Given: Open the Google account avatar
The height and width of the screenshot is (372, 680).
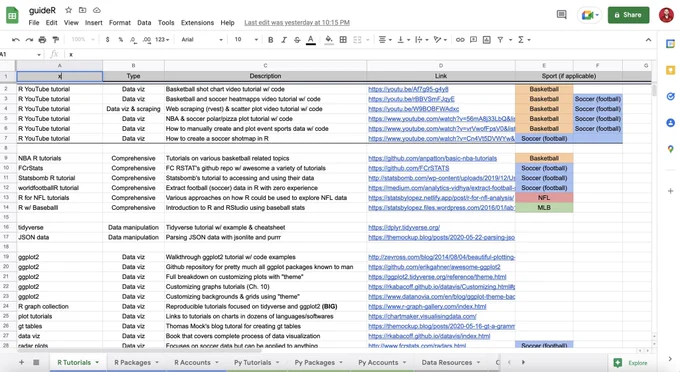Looking at the screenshot, I should [666, 15].
